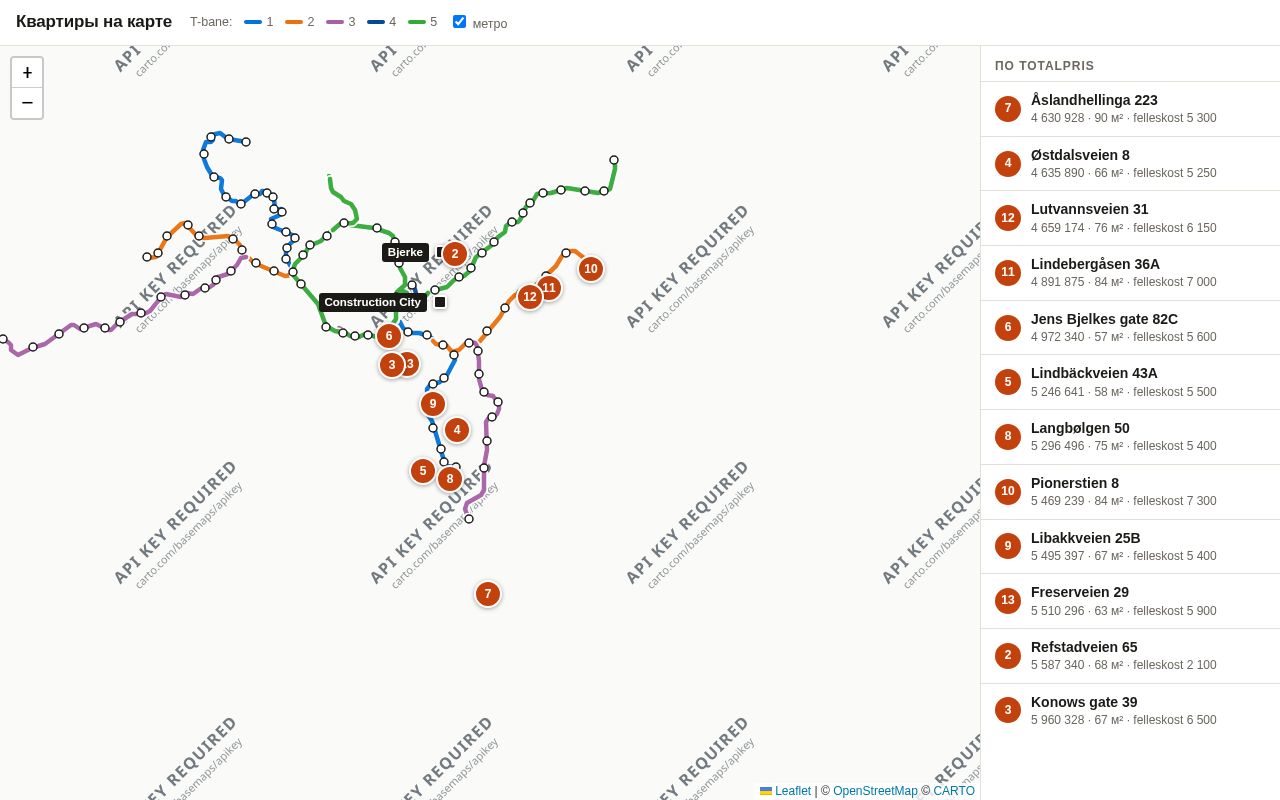
Task: Open the Libakkveien 25B listing
Action: 1130,547
